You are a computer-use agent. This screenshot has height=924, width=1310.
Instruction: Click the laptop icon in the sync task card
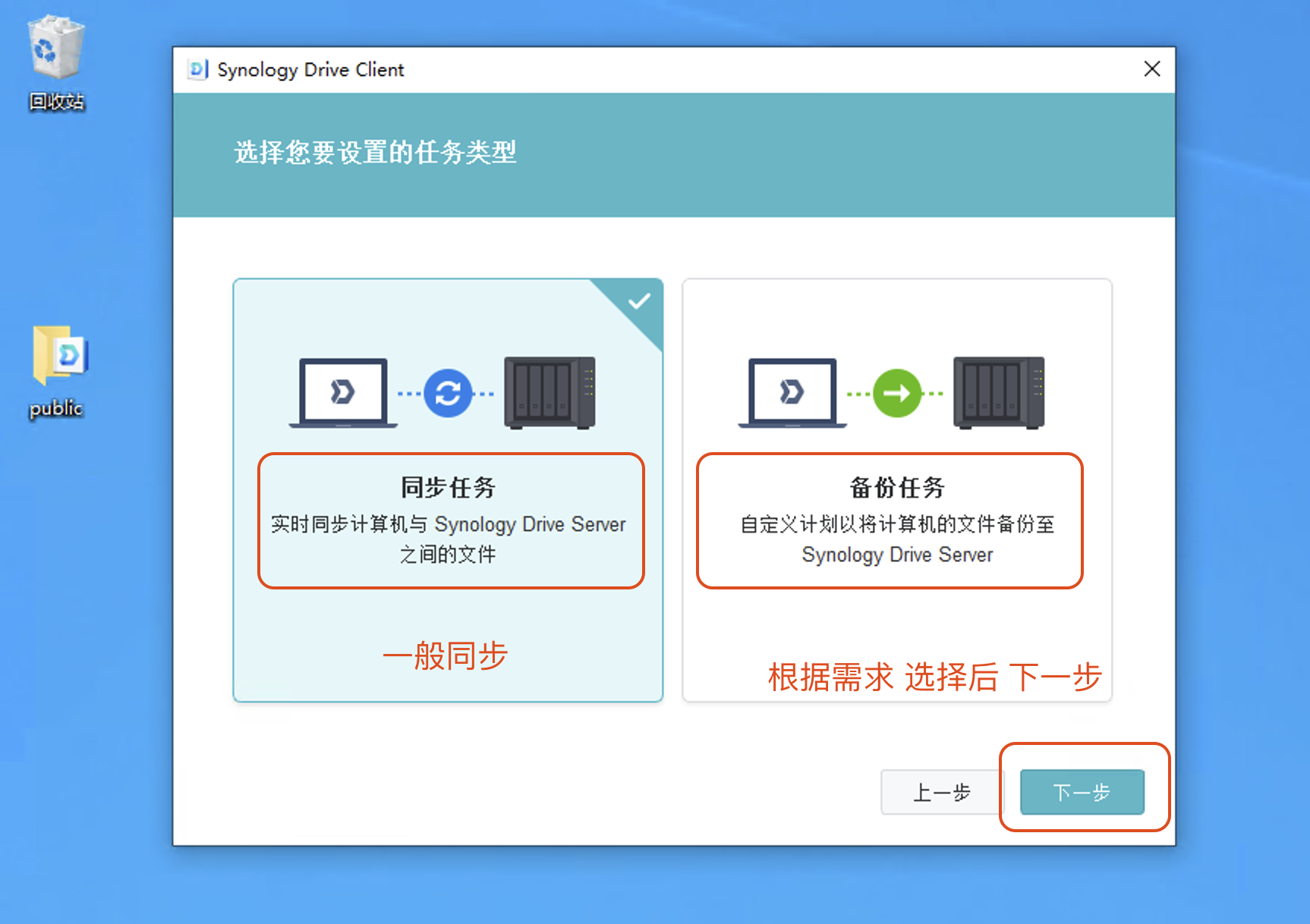tap(343, 393)
